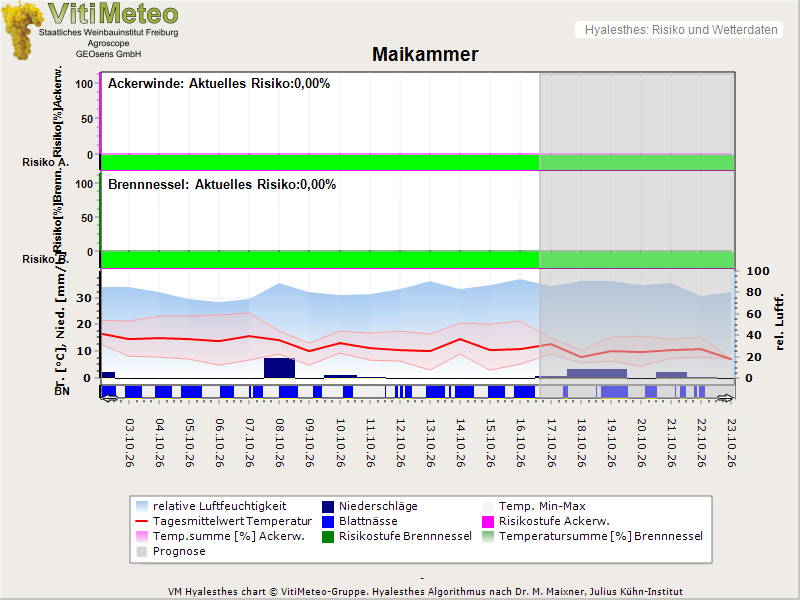Click the Niederschläge legend color square
The width and height of the screenshot is (800, 600).
pos(328,507)
